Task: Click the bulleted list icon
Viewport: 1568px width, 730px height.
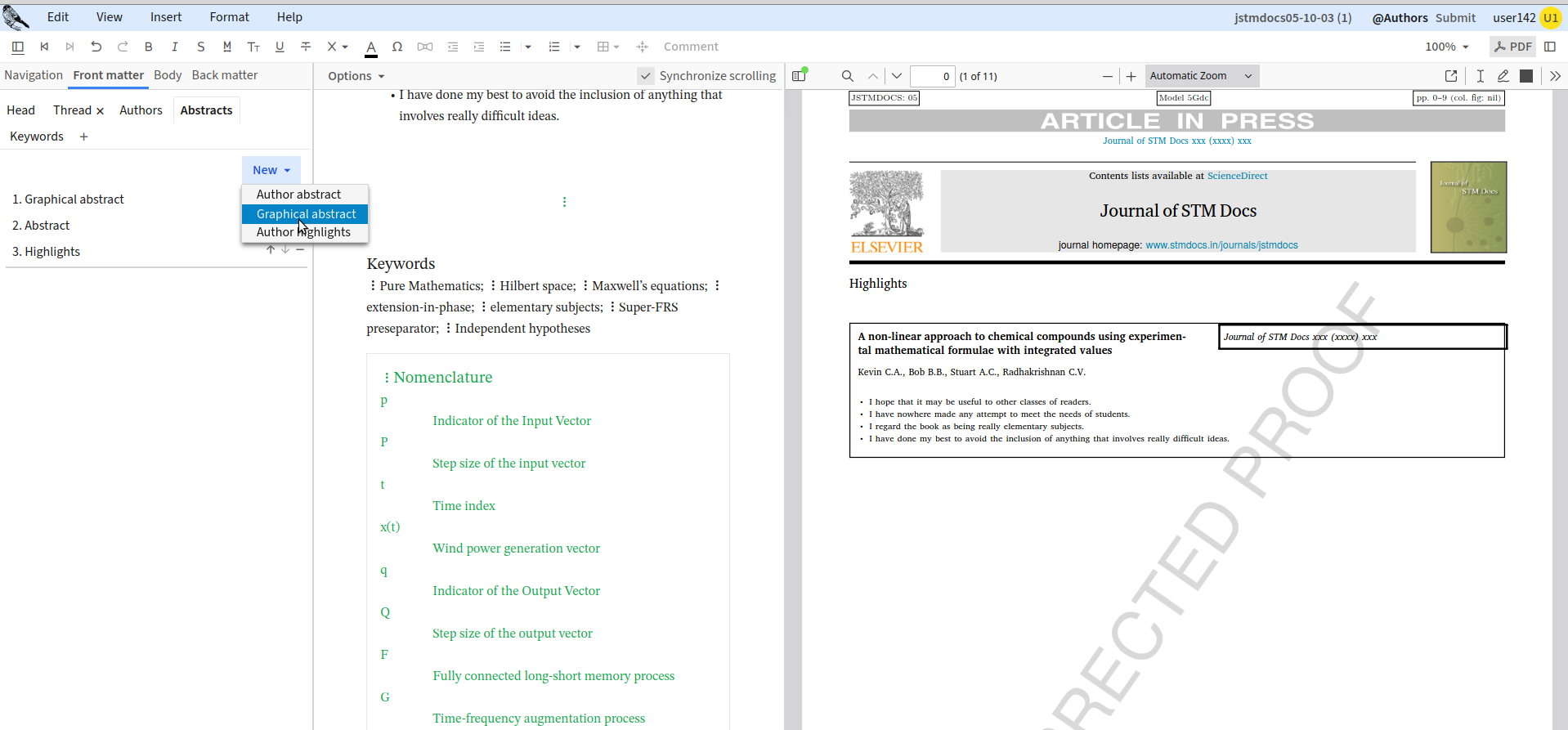Action: click(505, 47)
